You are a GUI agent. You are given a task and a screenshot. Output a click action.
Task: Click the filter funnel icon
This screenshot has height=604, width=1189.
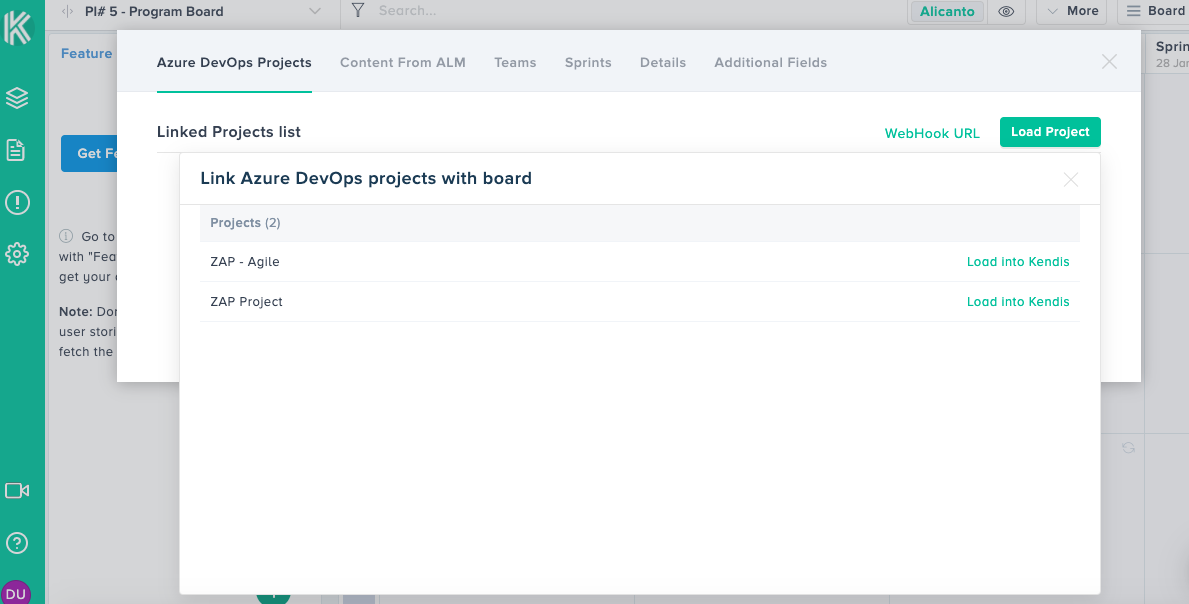tap(357, 11)
